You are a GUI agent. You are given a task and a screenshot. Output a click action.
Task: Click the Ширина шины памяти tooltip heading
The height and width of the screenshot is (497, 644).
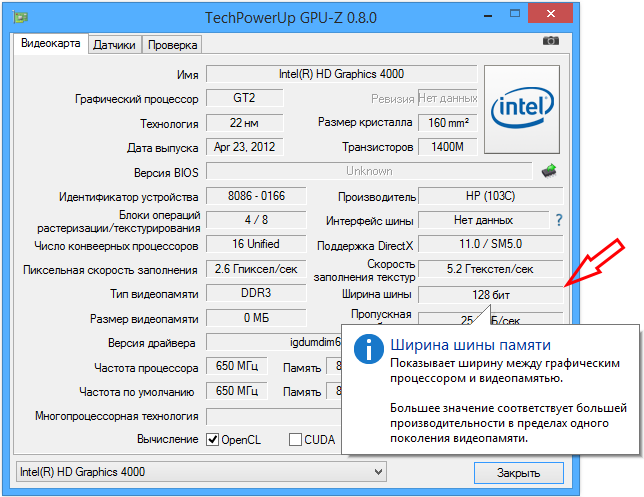pyautogui.click(x=470, y=345)
